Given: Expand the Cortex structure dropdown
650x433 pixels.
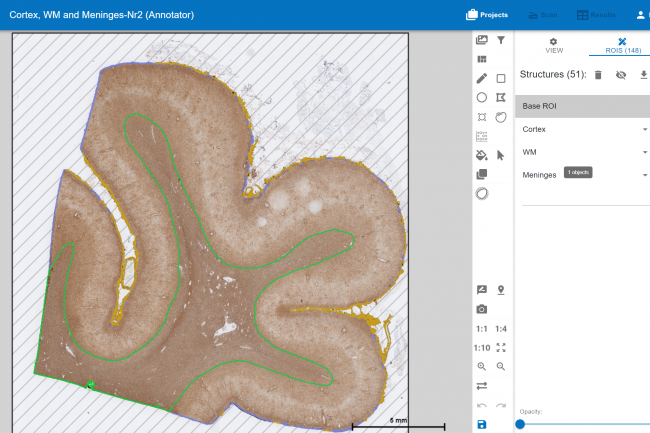Looking at the screenshot, I should click(644, 129).
